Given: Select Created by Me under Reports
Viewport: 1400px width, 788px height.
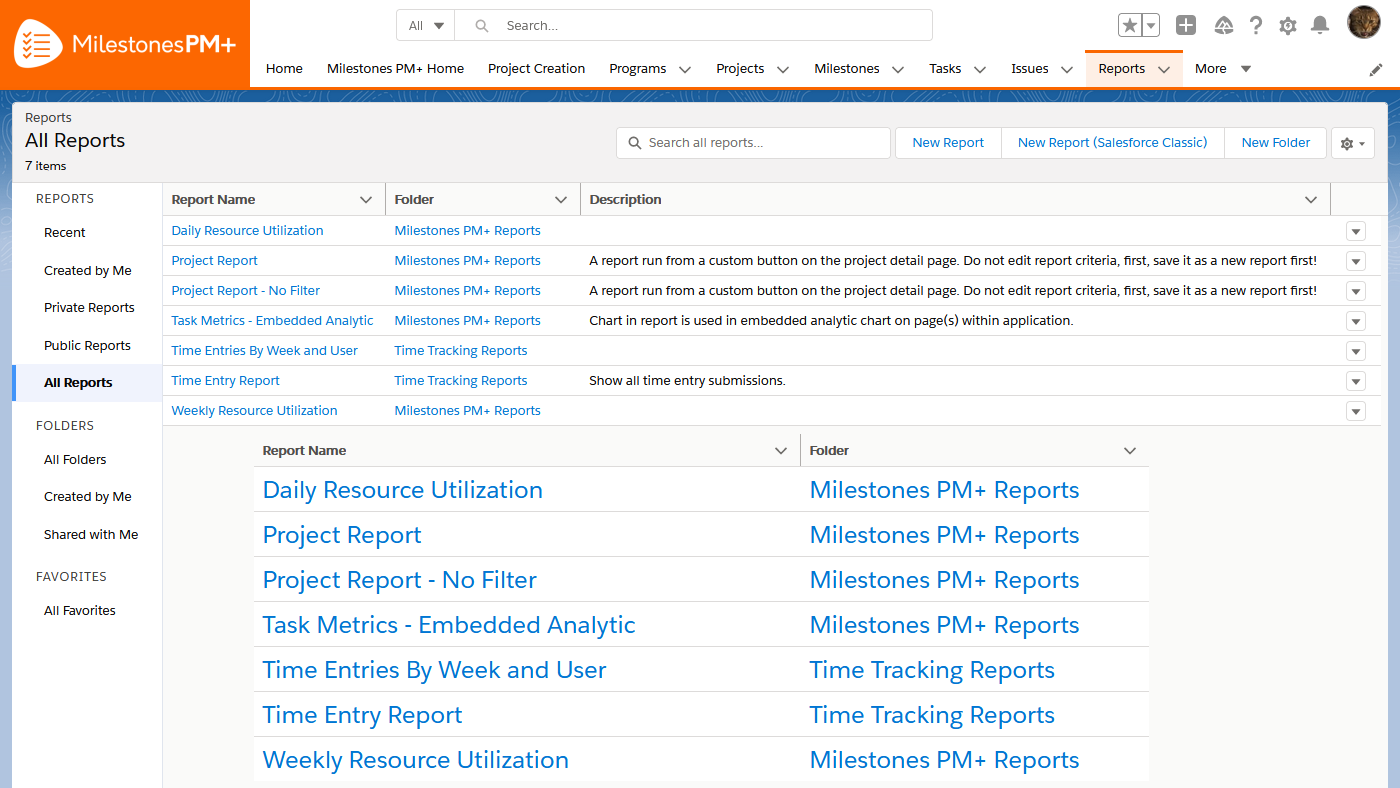Looking at the screenshot, I should 87,270.
